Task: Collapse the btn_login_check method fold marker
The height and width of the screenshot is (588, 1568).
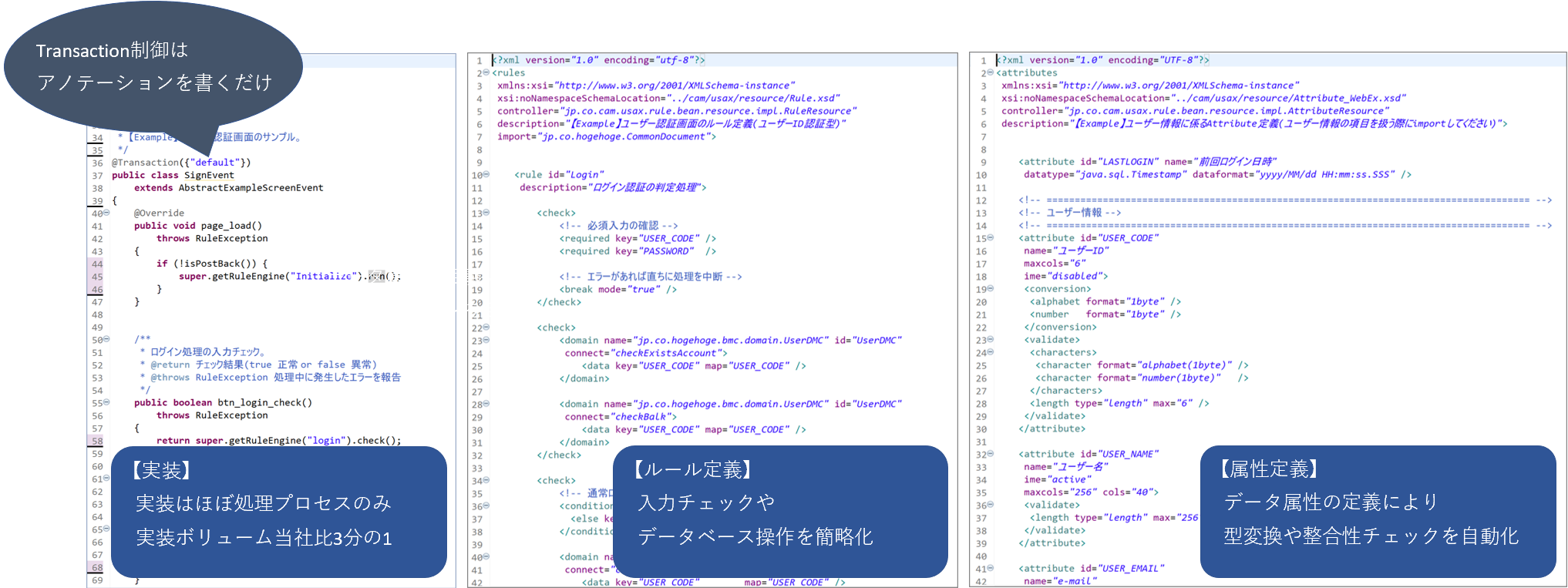Action: (106, 402)
